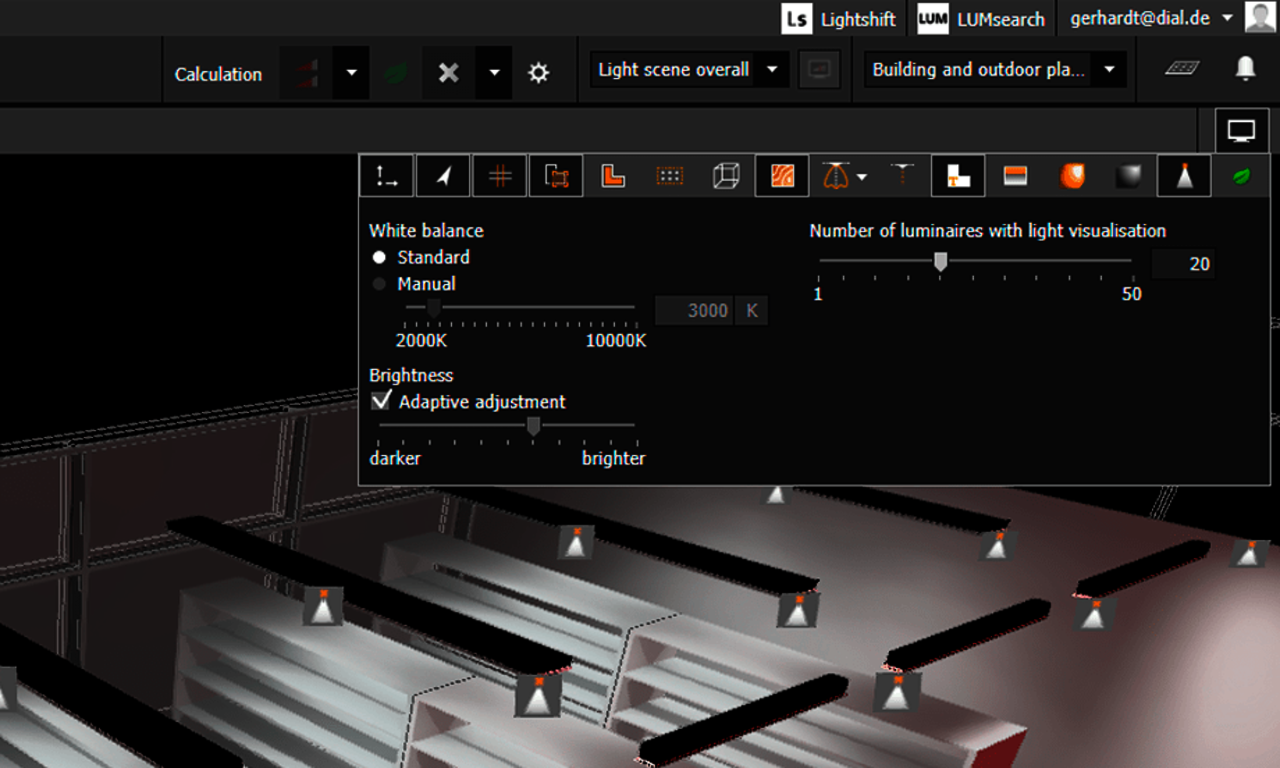Click the notification bell icon

coord(1245,68)
